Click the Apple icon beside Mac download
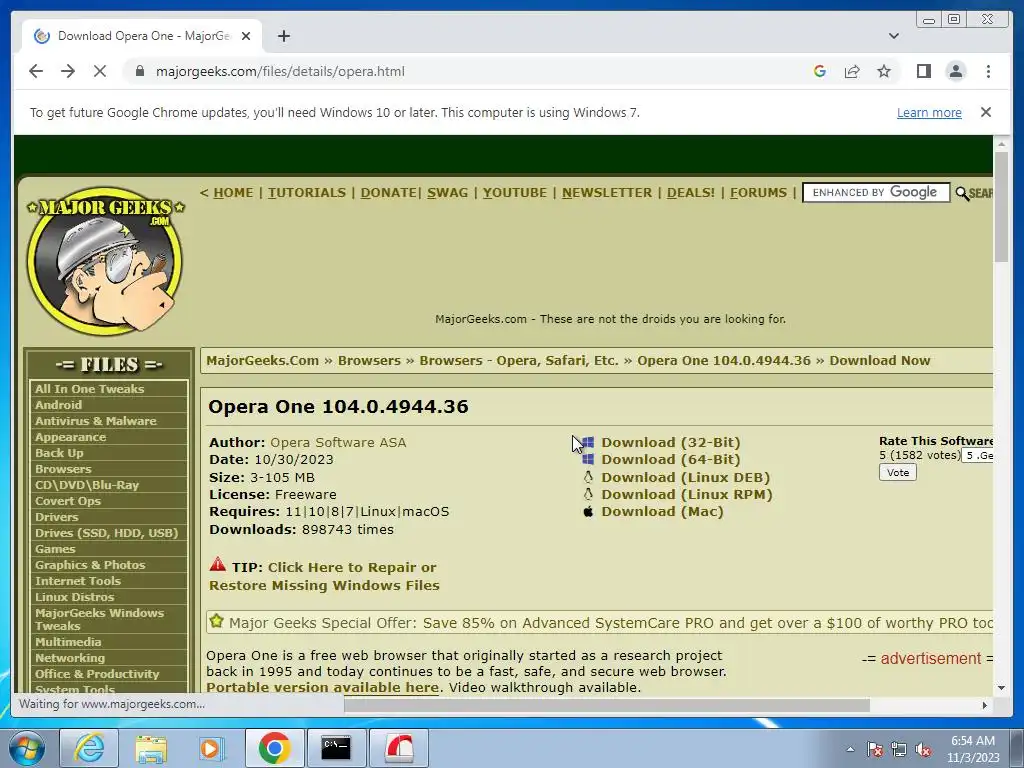The width and height of the screenshot is (1024, 768). 588,511
